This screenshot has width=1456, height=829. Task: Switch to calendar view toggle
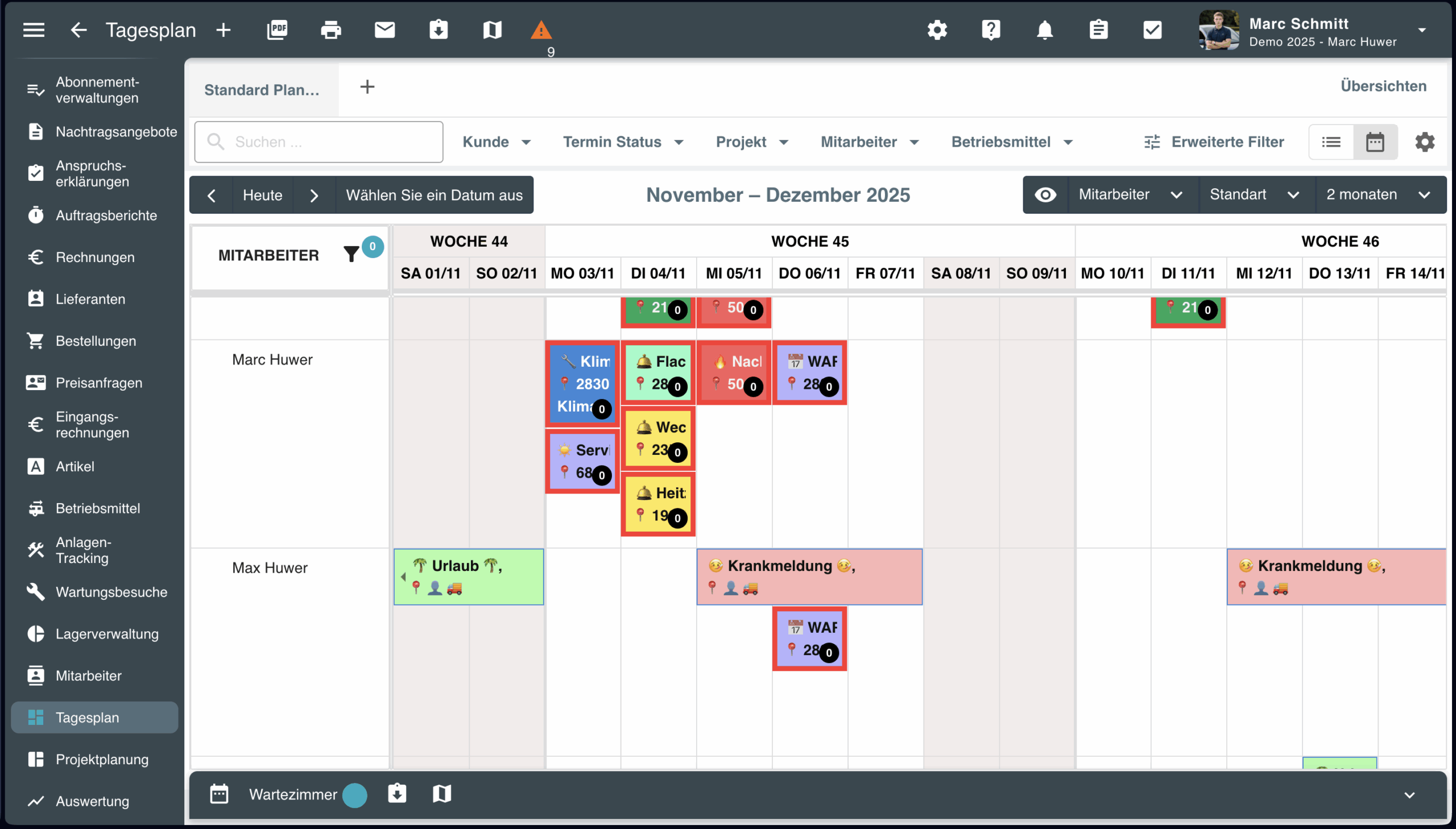1375,142
